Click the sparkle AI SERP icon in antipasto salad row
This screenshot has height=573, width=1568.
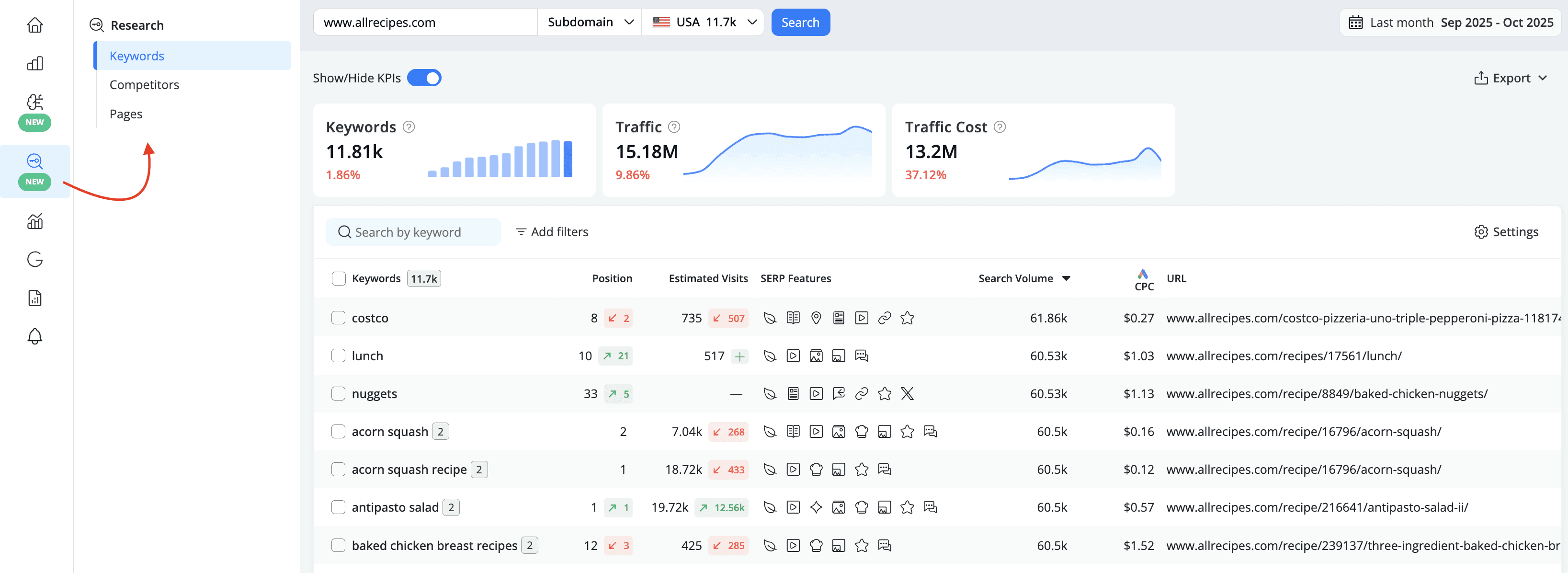coord(816,507)
